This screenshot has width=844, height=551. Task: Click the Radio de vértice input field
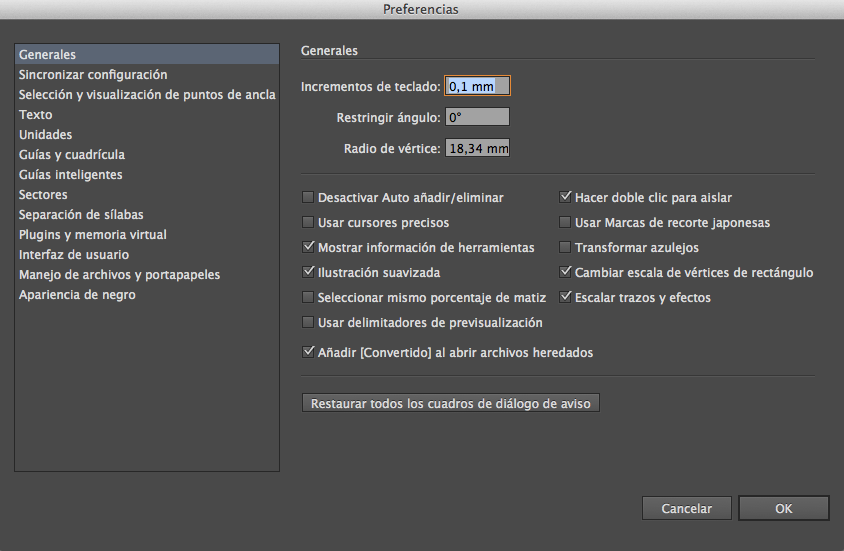tap(478, 149)
